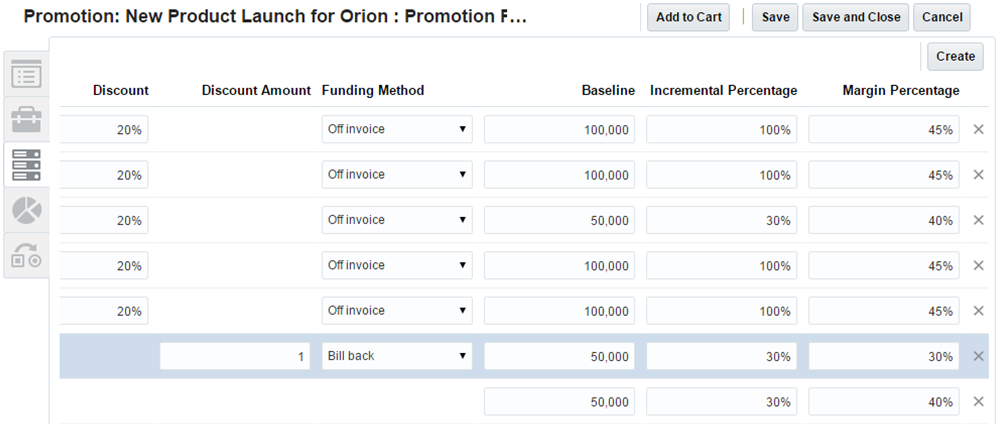Open the first row's Off invoice dropdown
The image size is (1002, 424).
397,129
